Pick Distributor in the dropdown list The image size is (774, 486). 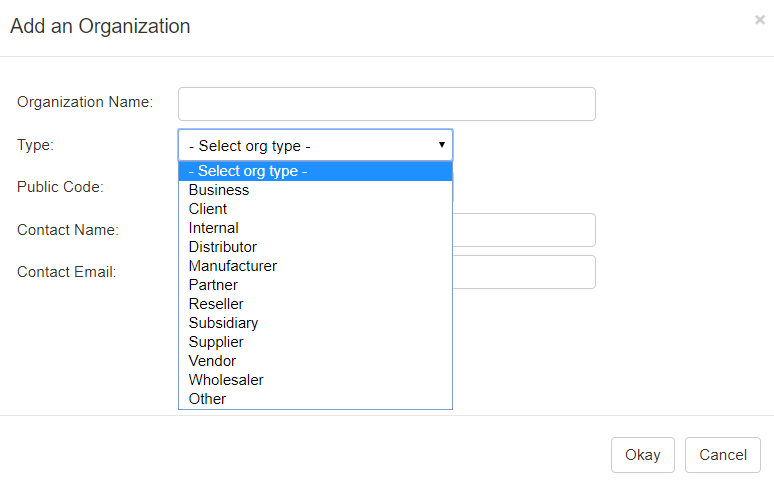point(222,247)
